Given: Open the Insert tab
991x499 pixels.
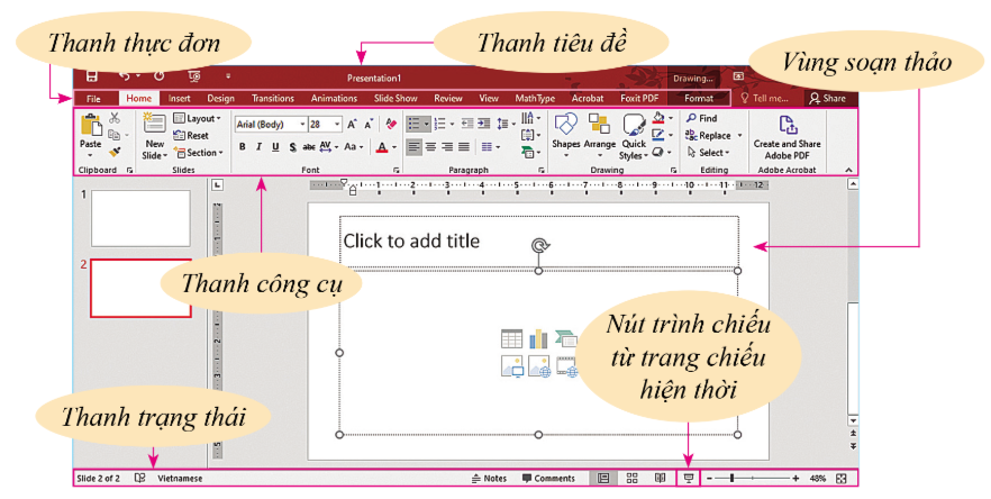Looking at the screenshot, I should click(179, 99).
